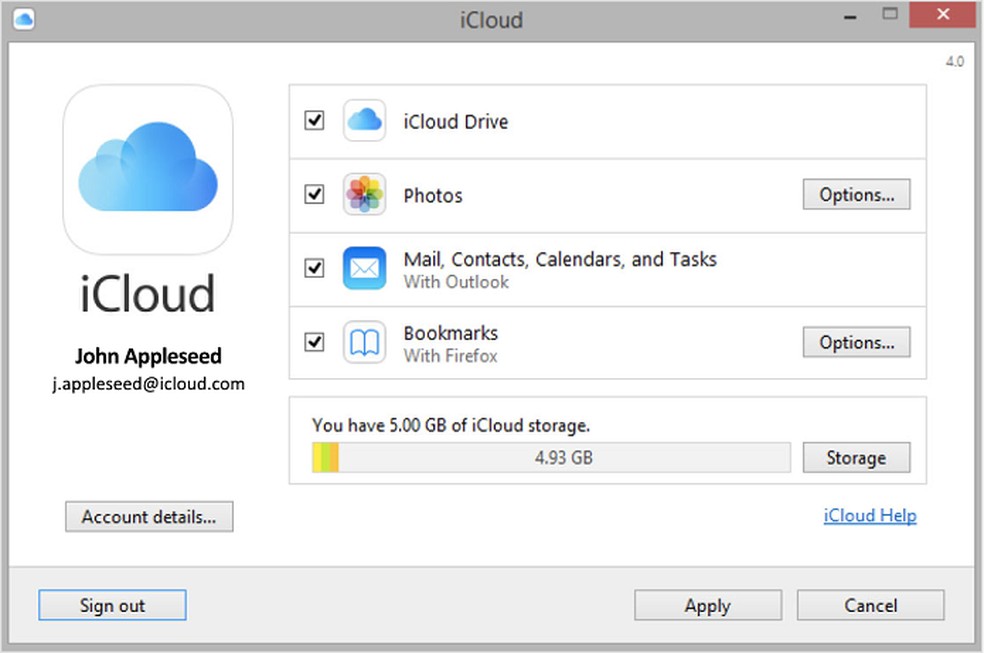The height and width of the screenshot is (653, 984).
Task: Open the iCloud Help link
Action: pyautogui.click(x=868, y=515)
